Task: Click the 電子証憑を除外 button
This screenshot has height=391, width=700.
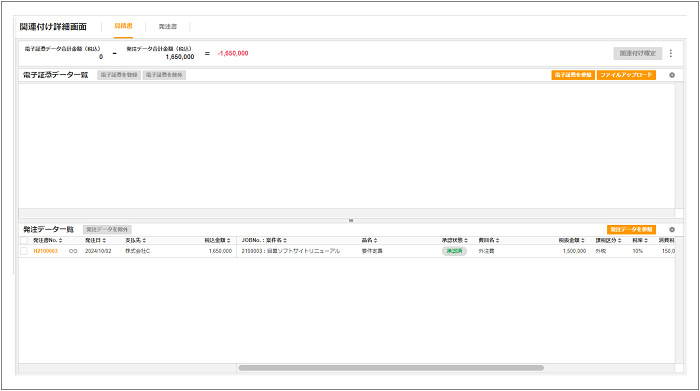Action: coord(164,75)
